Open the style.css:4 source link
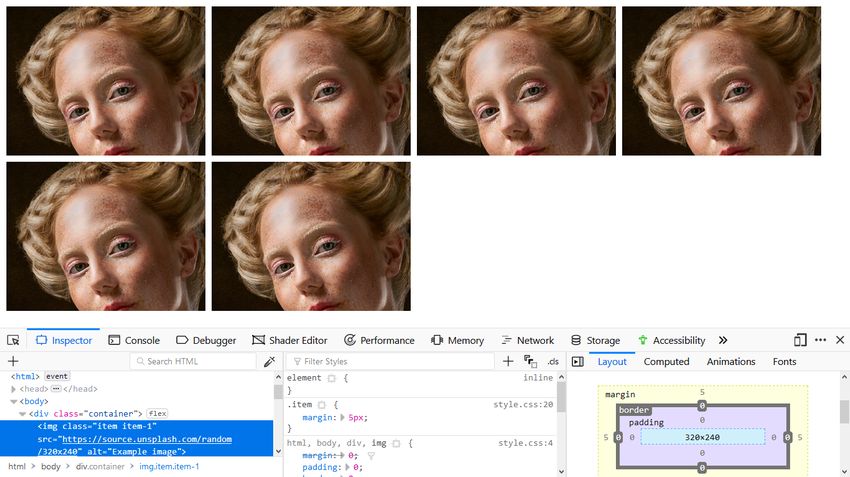 525,443
